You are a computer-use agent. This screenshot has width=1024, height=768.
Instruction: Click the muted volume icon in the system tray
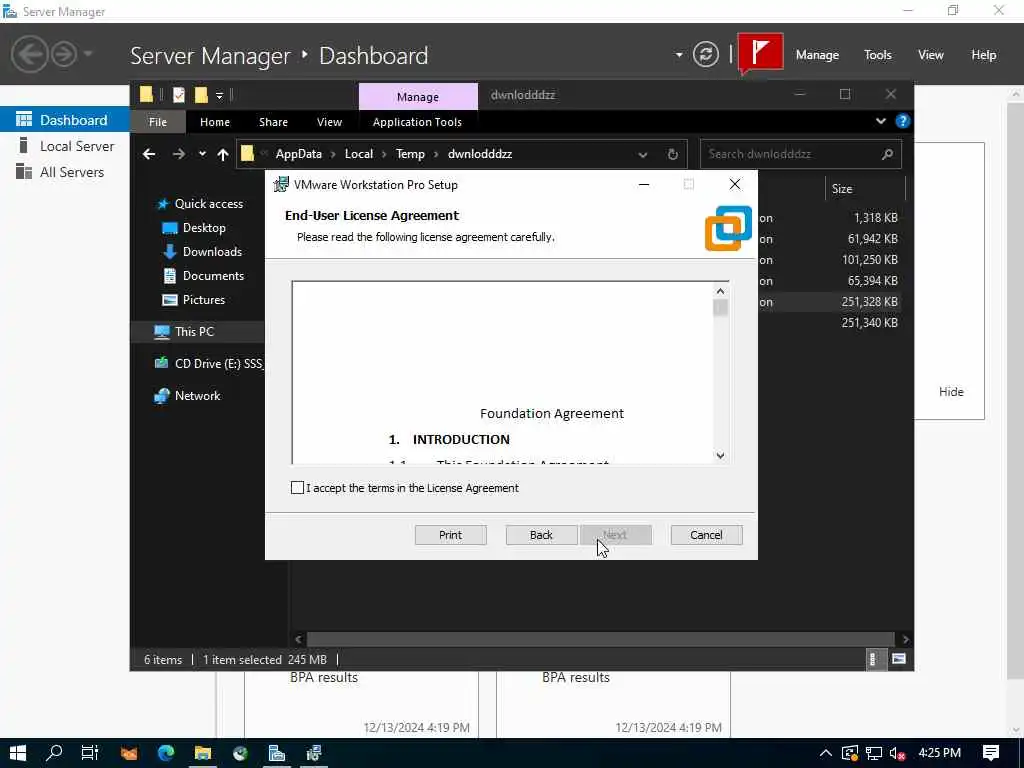click(x=898, y=753)
